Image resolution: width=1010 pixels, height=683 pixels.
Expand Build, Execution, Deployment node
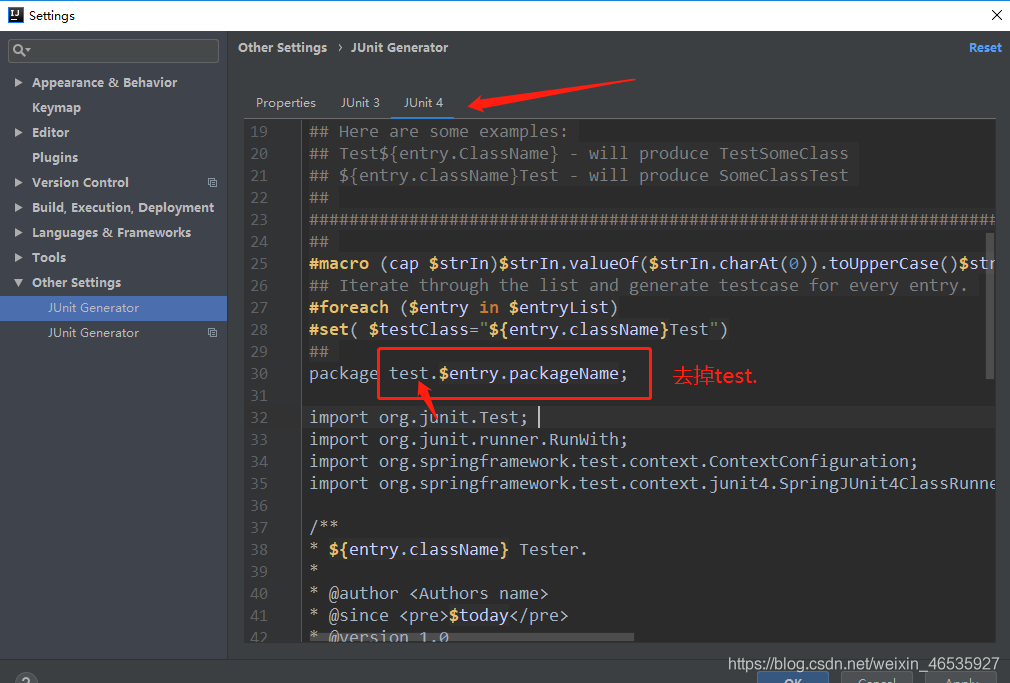pos(18,207)
